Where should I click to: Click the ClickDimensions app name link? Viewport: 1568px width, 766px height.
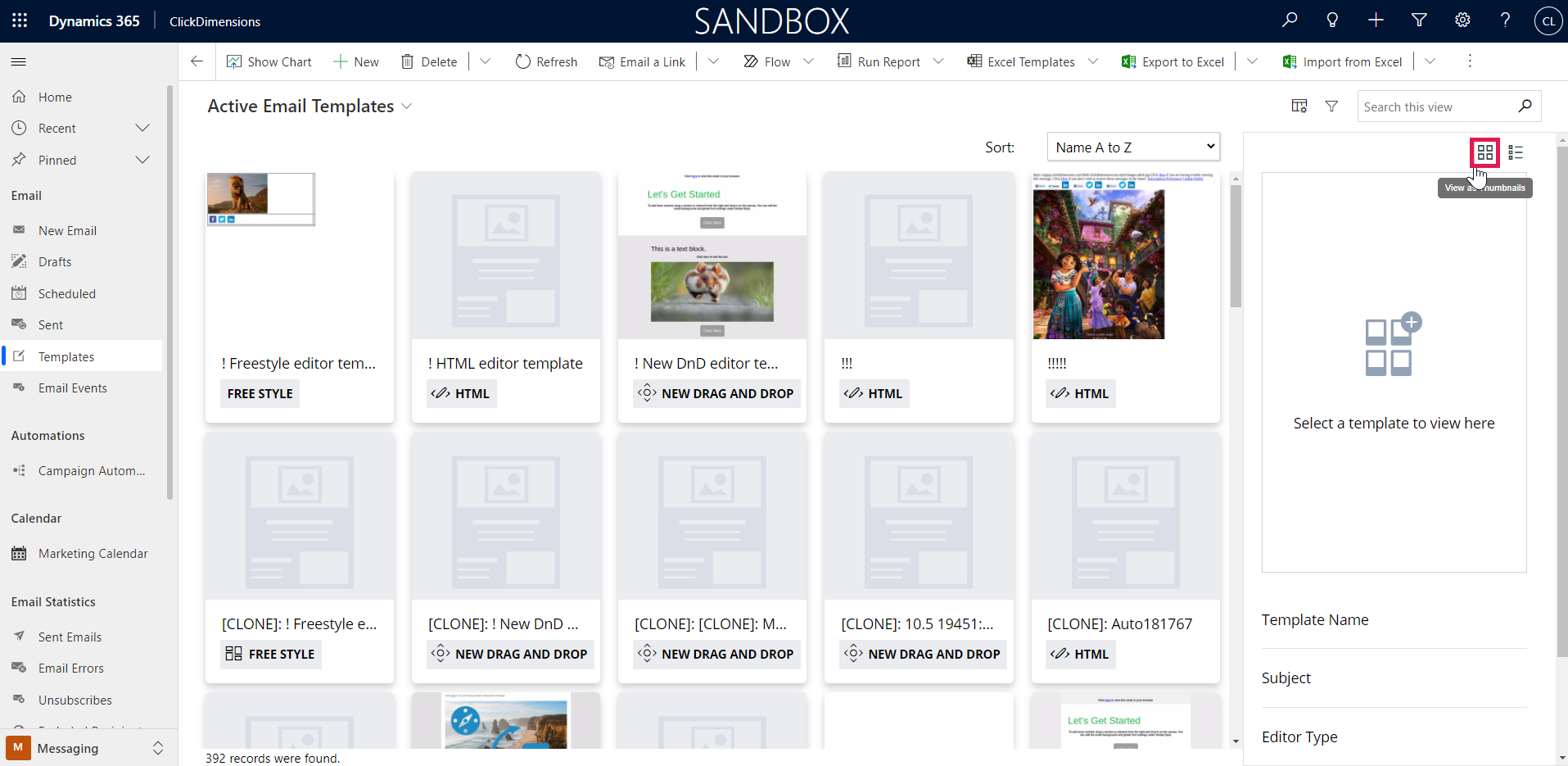215,21
